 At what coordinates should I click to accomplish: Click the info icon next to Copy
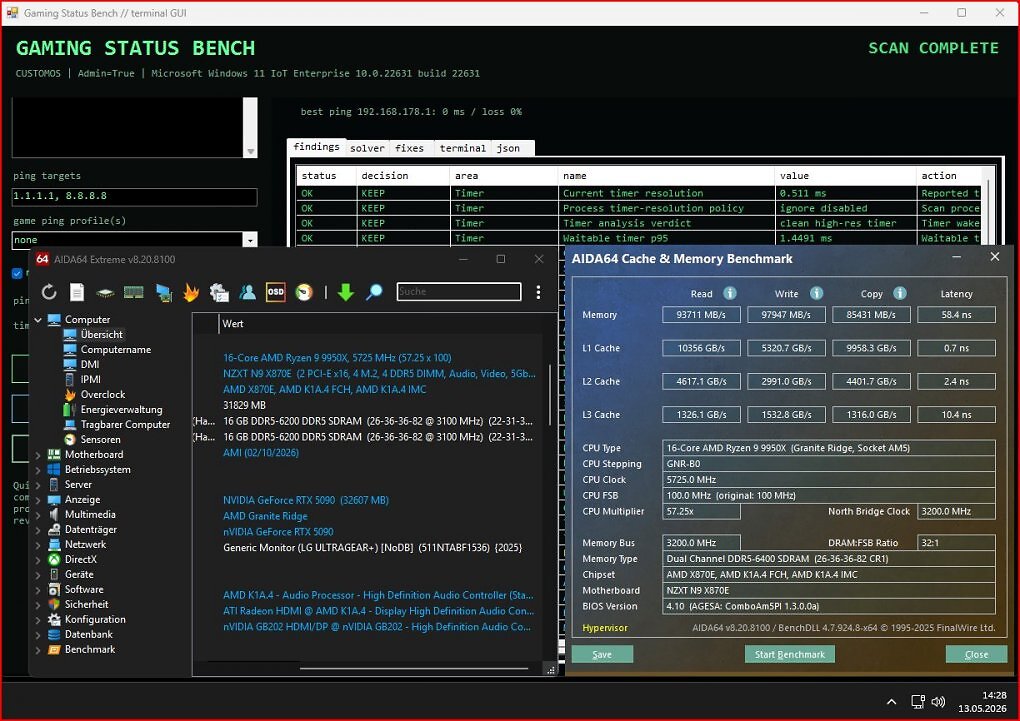coord(900,293)
